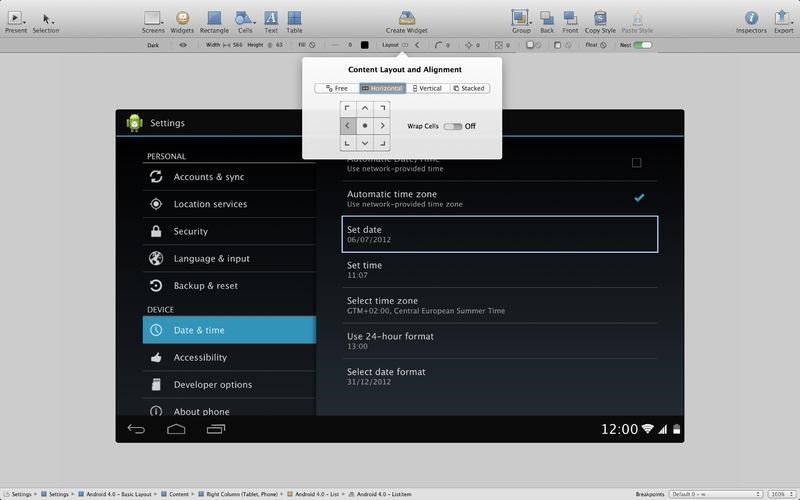This screenshot has width=800, height=500.
Task: Open Security settings item
Action: click(x=229, y=231)
